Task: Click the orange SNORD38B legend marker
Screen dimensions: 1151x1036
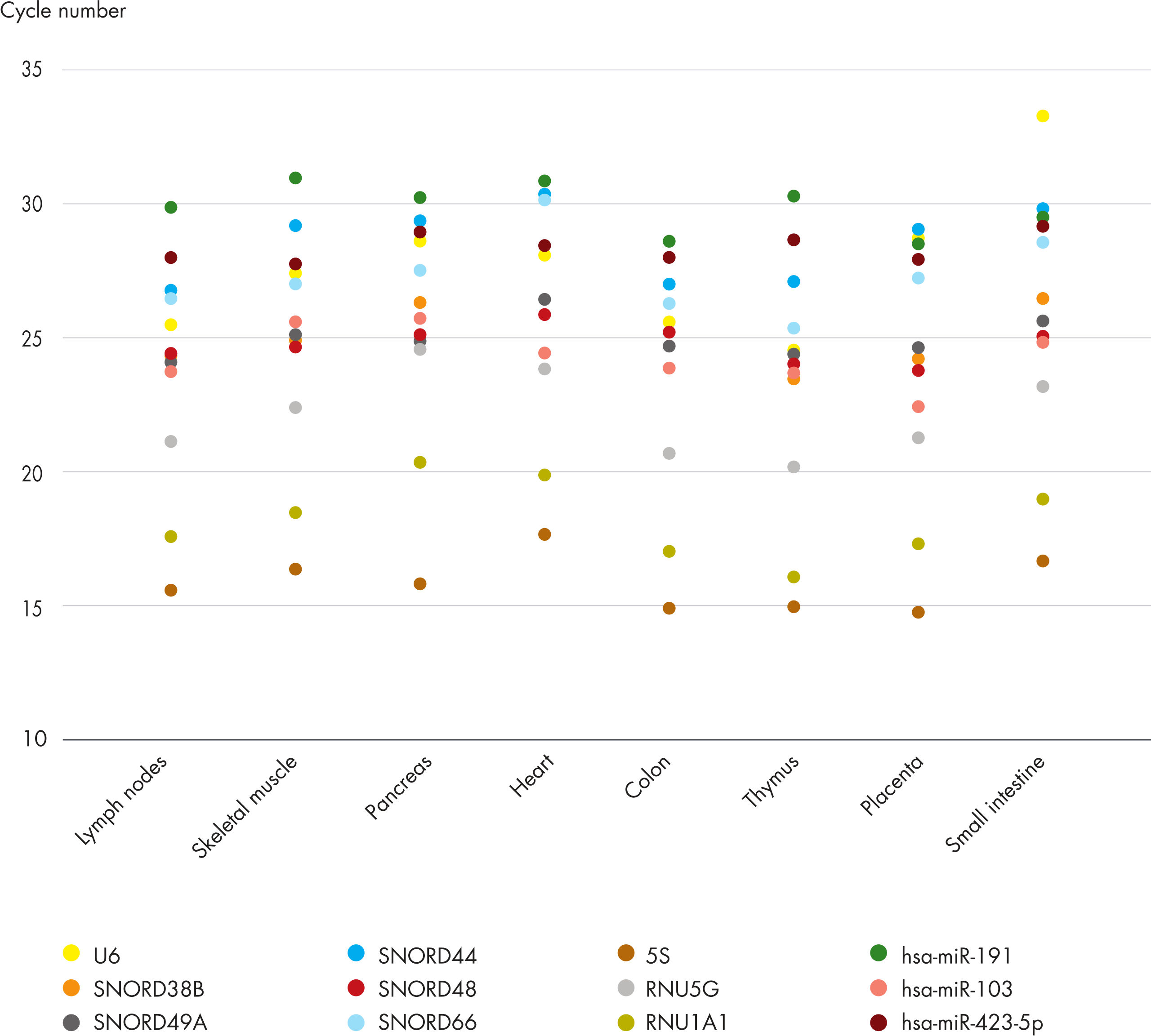Action: click(x=71, y=987)
